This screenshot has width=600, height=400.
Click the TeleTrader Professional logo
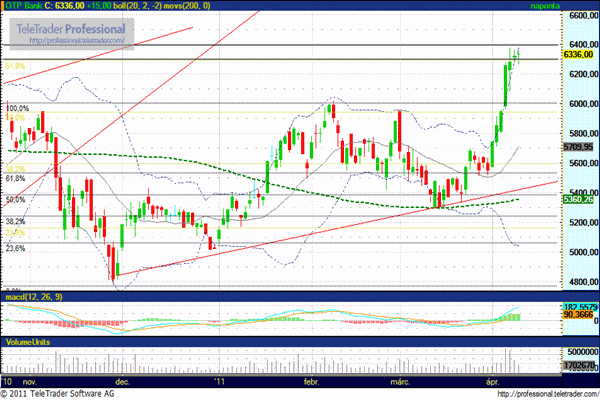click(x=68, y=30)
